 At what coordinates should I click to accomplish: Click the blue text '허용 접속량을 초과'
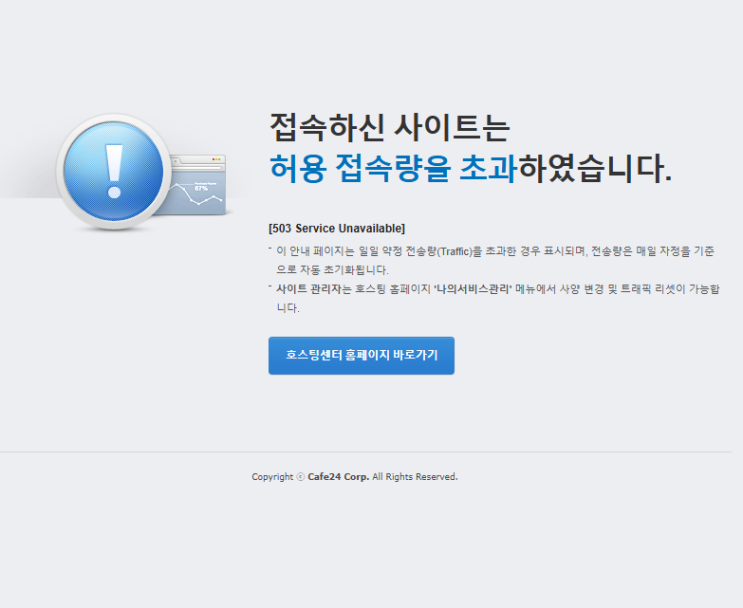pyautogui.click(x=393, y=168)
